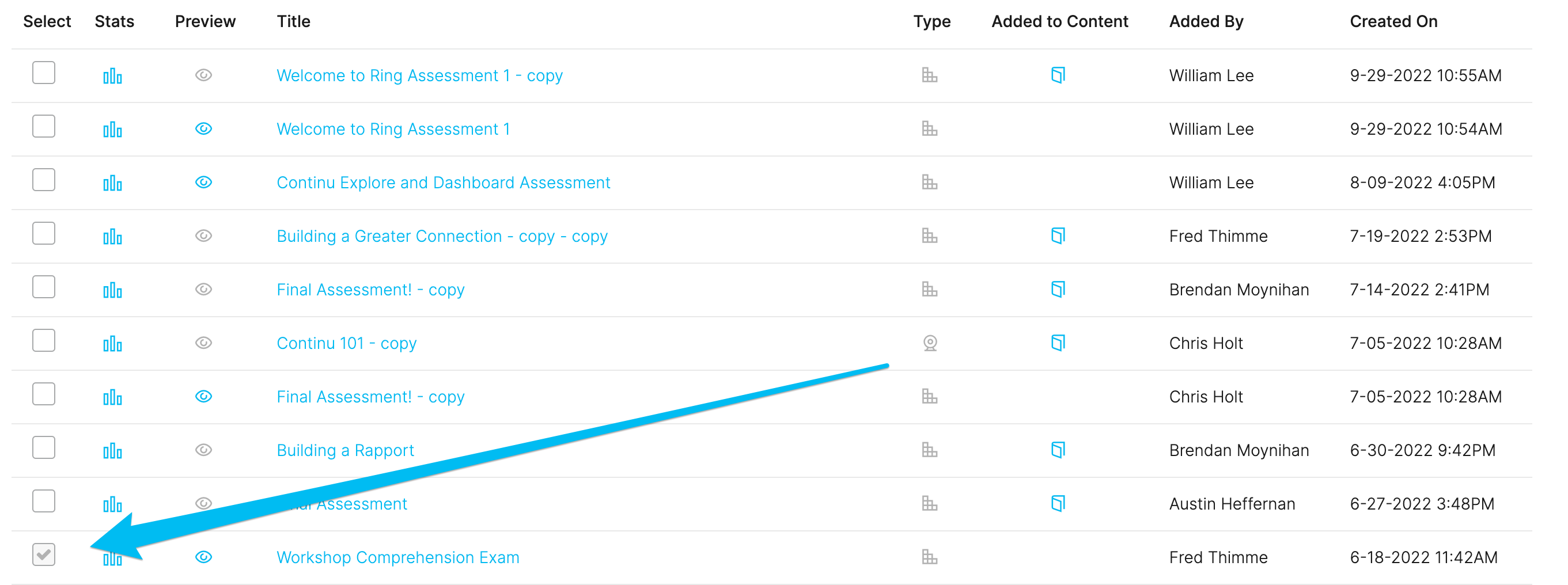Click type icon in Workshop Comprehension Exam row
1568x585 pixels.
pyautogui.click(x=930, y=557)
